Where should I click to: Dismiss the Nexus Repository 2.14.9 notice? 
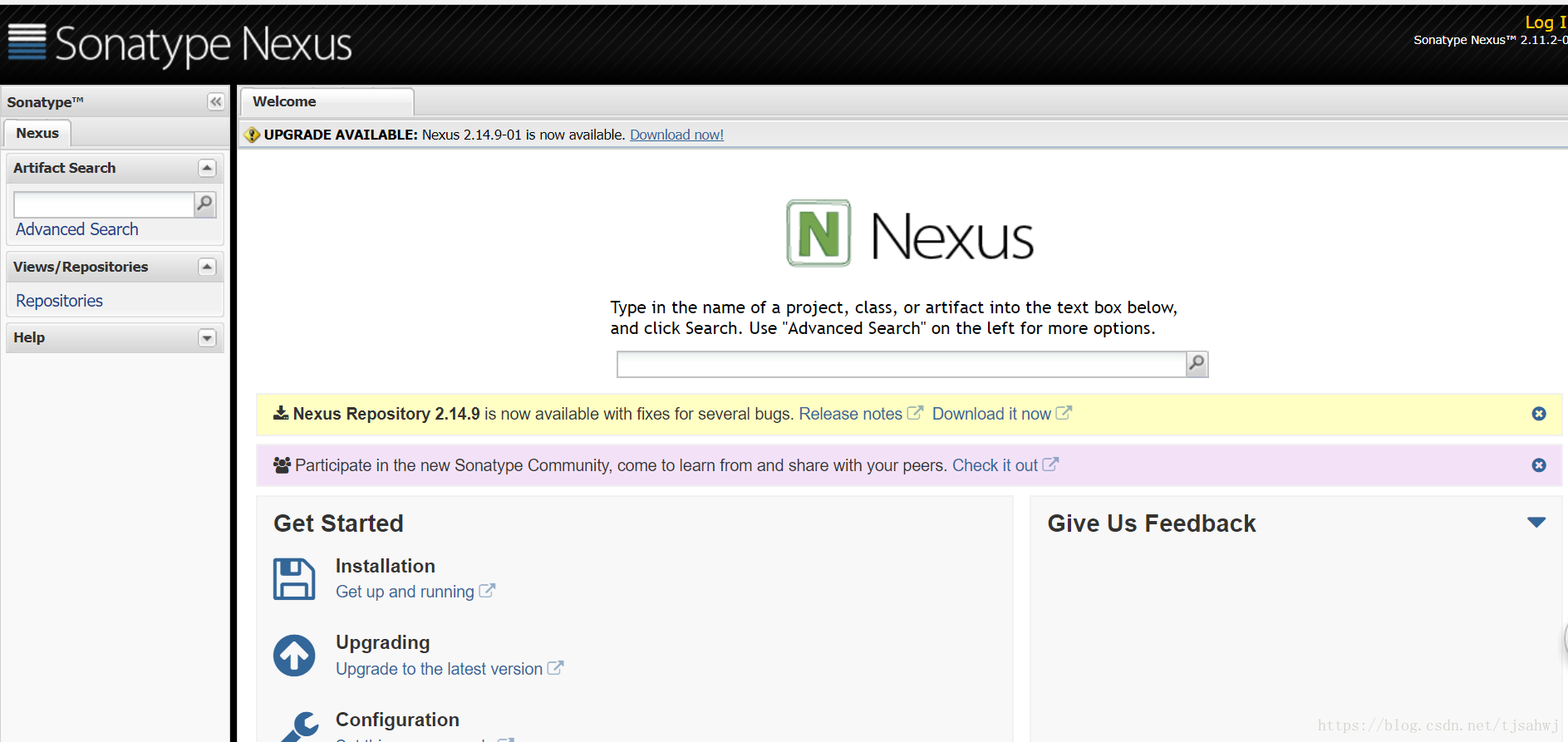point(1539,414)
